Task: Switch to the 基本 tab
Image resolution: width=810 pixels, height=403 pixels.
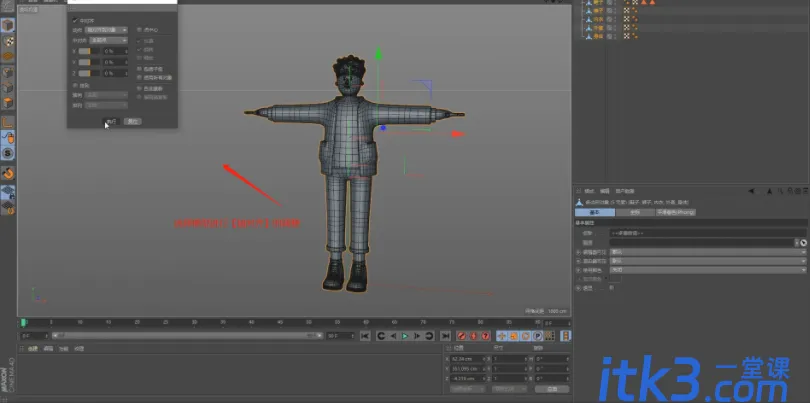Action: 595,212
